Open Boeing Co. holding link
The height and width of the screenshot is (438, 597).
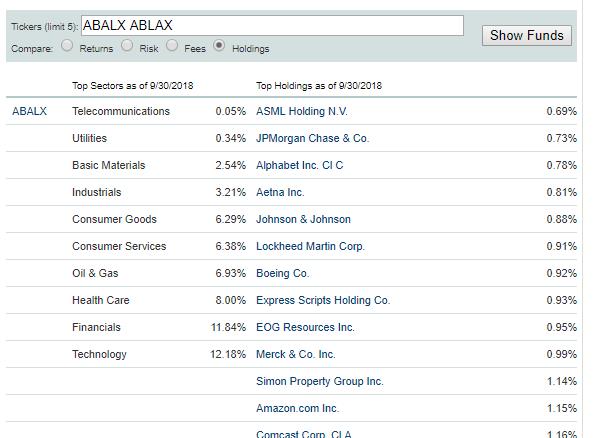pyautogui.click(x=283, y=273)
